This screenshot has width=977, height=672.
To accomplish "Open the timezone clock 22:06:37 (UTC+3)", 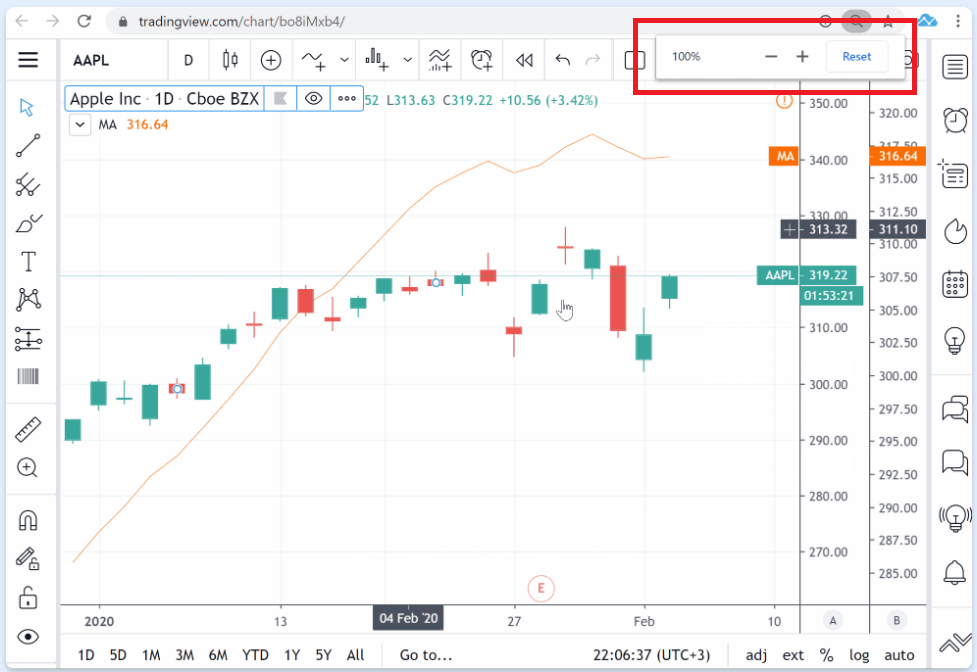I will click(651, 655).
